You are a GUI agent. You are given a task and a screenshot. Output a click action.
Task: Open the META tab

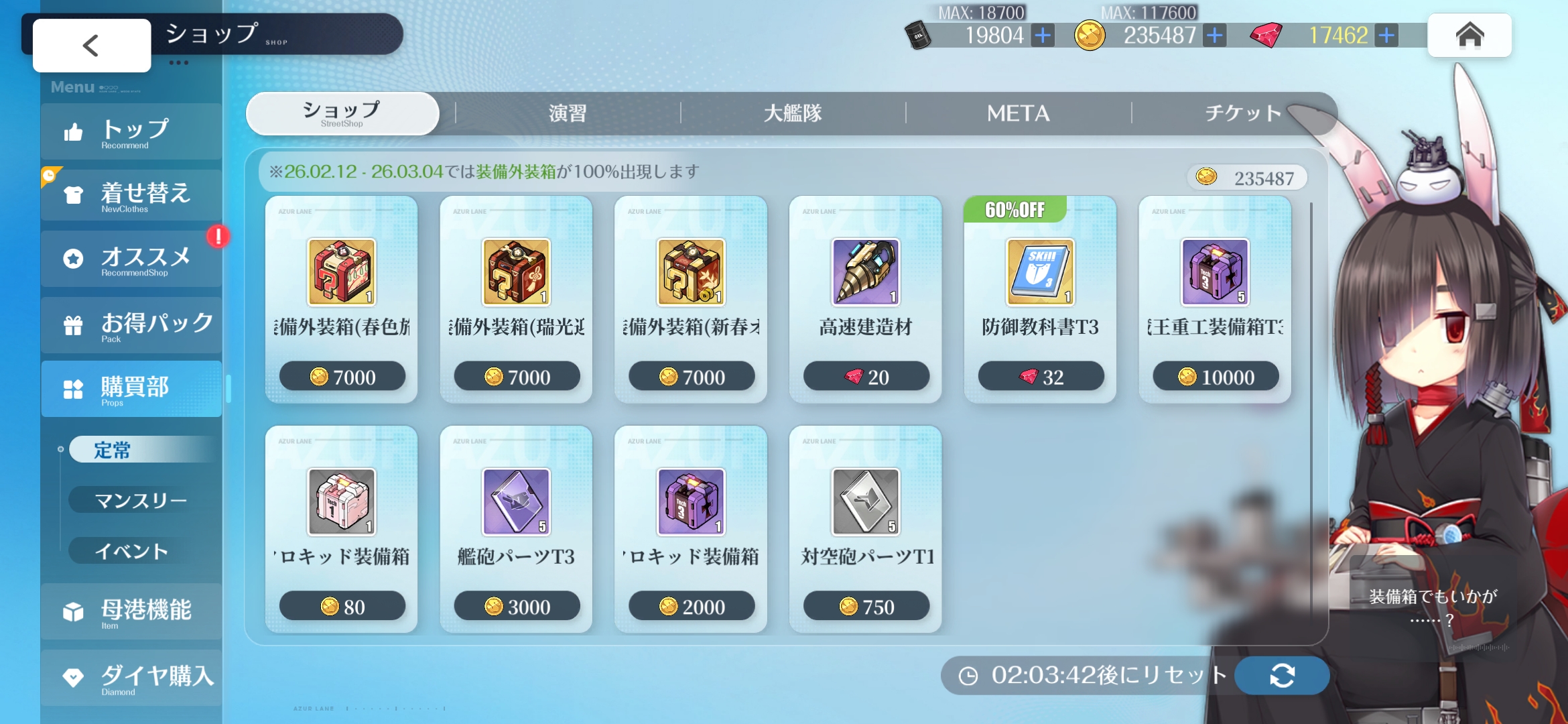(1019, 113)
